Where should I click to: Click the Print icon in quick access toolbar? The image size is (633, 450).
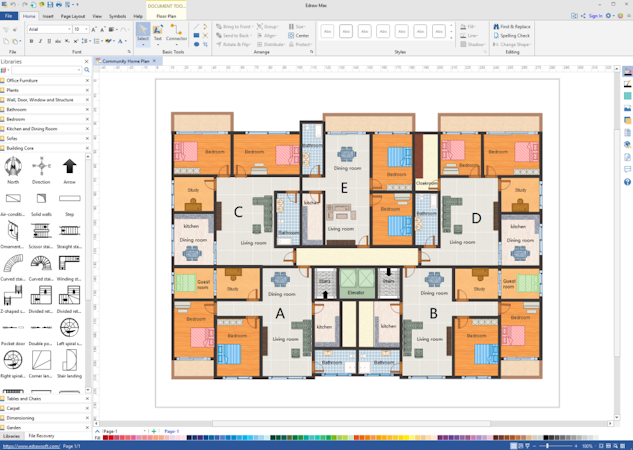(59, 5)
